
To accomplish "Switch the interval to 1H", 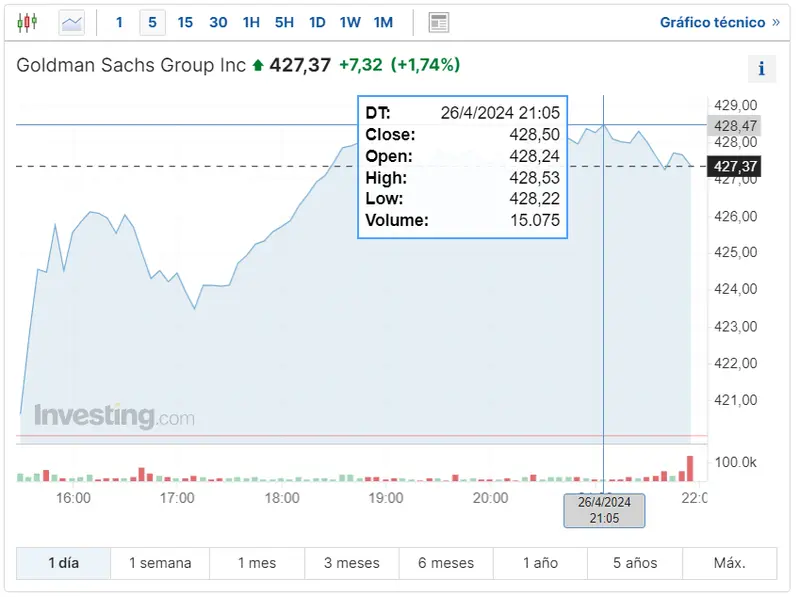I will coord(251,22).
